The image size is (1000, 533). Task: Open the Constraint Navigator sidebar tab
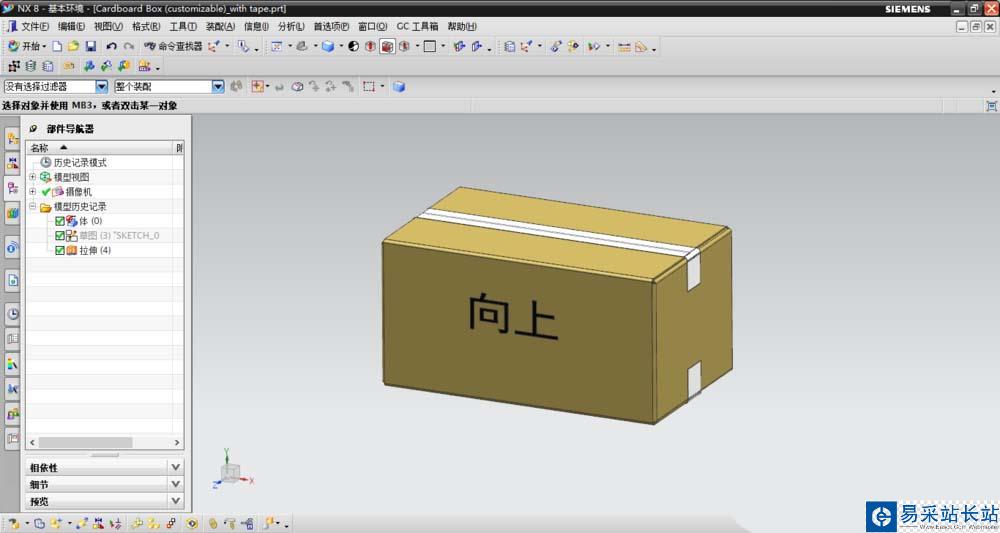[12, 163]
